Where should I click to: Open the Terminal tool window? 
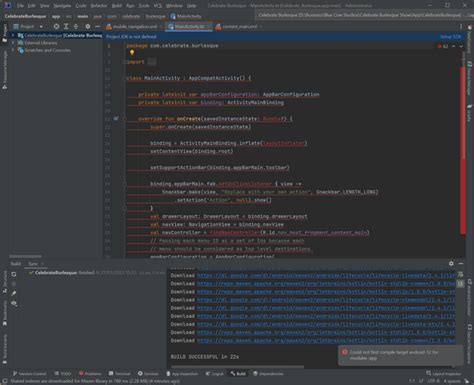pos(120,374)
